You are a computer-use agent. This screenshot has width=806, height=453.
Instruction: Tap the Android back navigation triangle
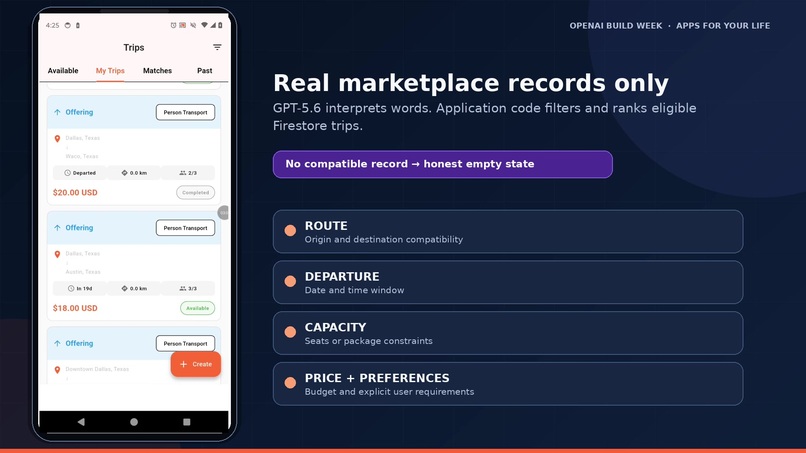81,422
